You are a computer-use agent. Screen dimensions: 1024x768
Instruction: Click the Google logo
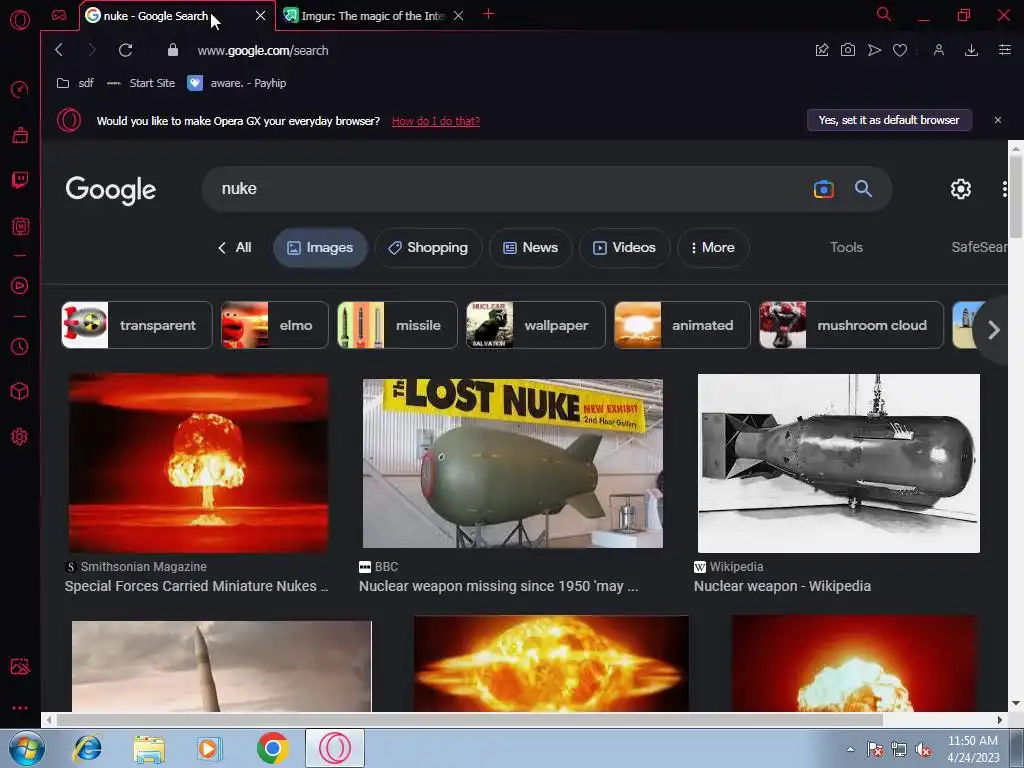coord(110,190)
